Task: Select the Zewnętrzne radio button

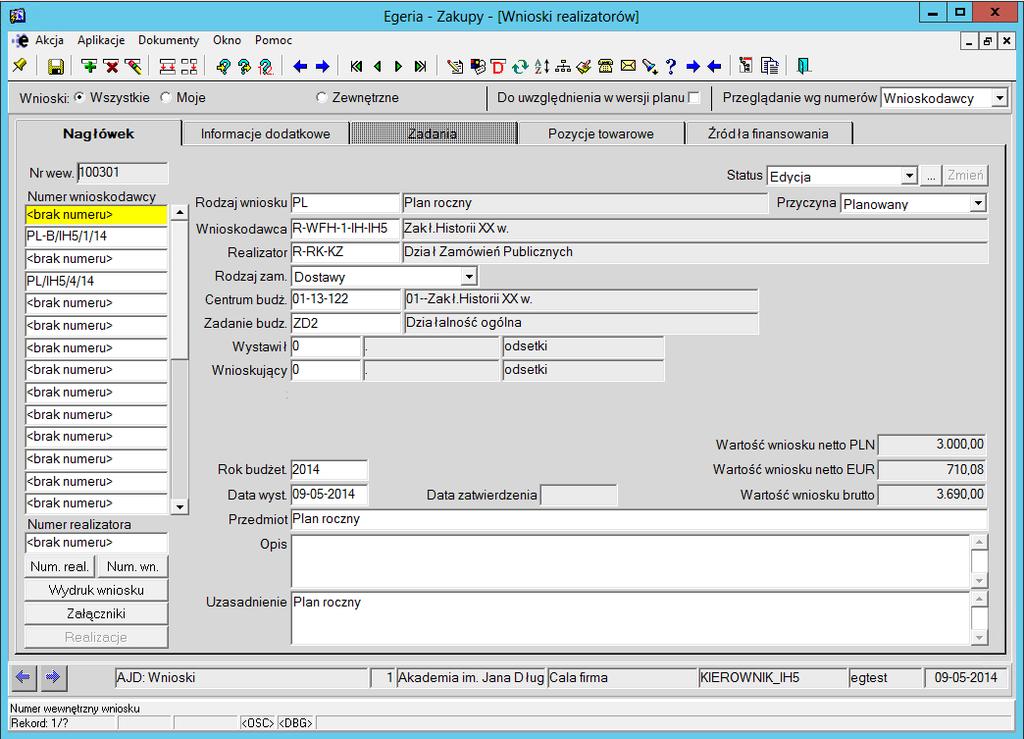Action: coord(321,97)
